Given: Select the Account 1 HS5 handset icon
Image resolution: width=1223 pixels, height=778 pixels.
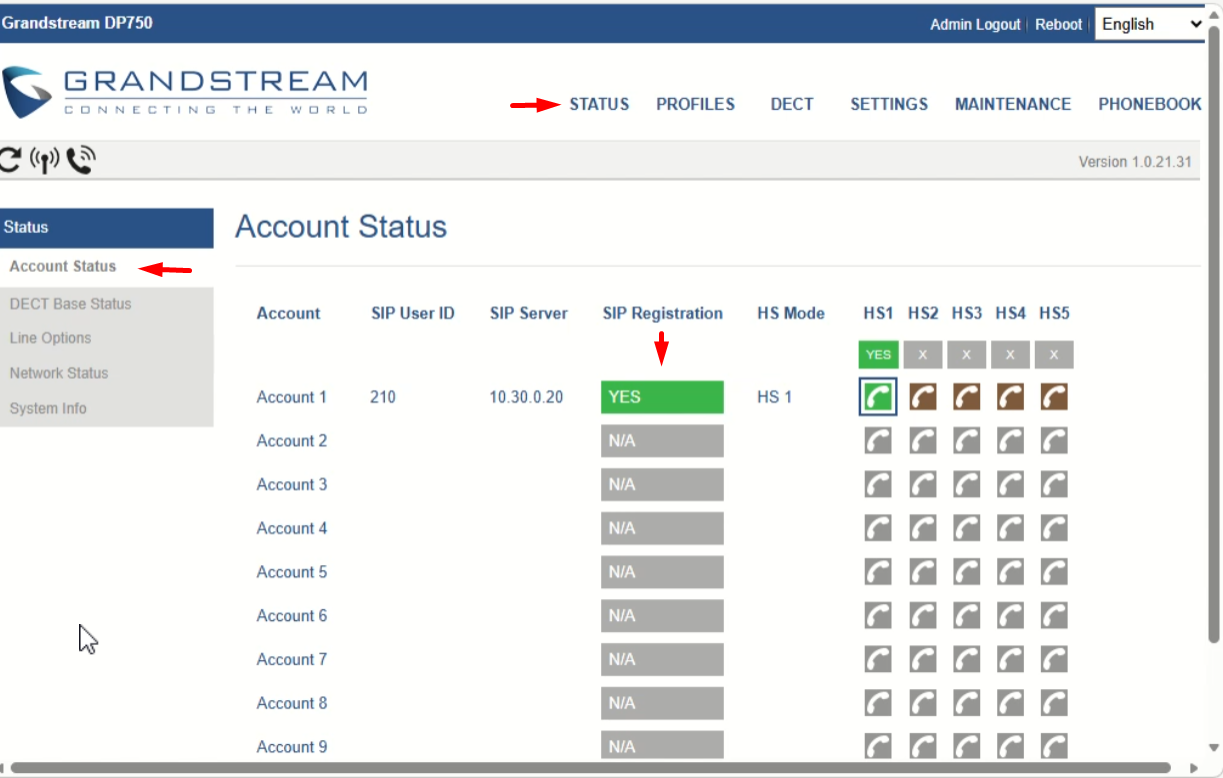Looking at the screenshot, I should click(x=1054, y=397).
